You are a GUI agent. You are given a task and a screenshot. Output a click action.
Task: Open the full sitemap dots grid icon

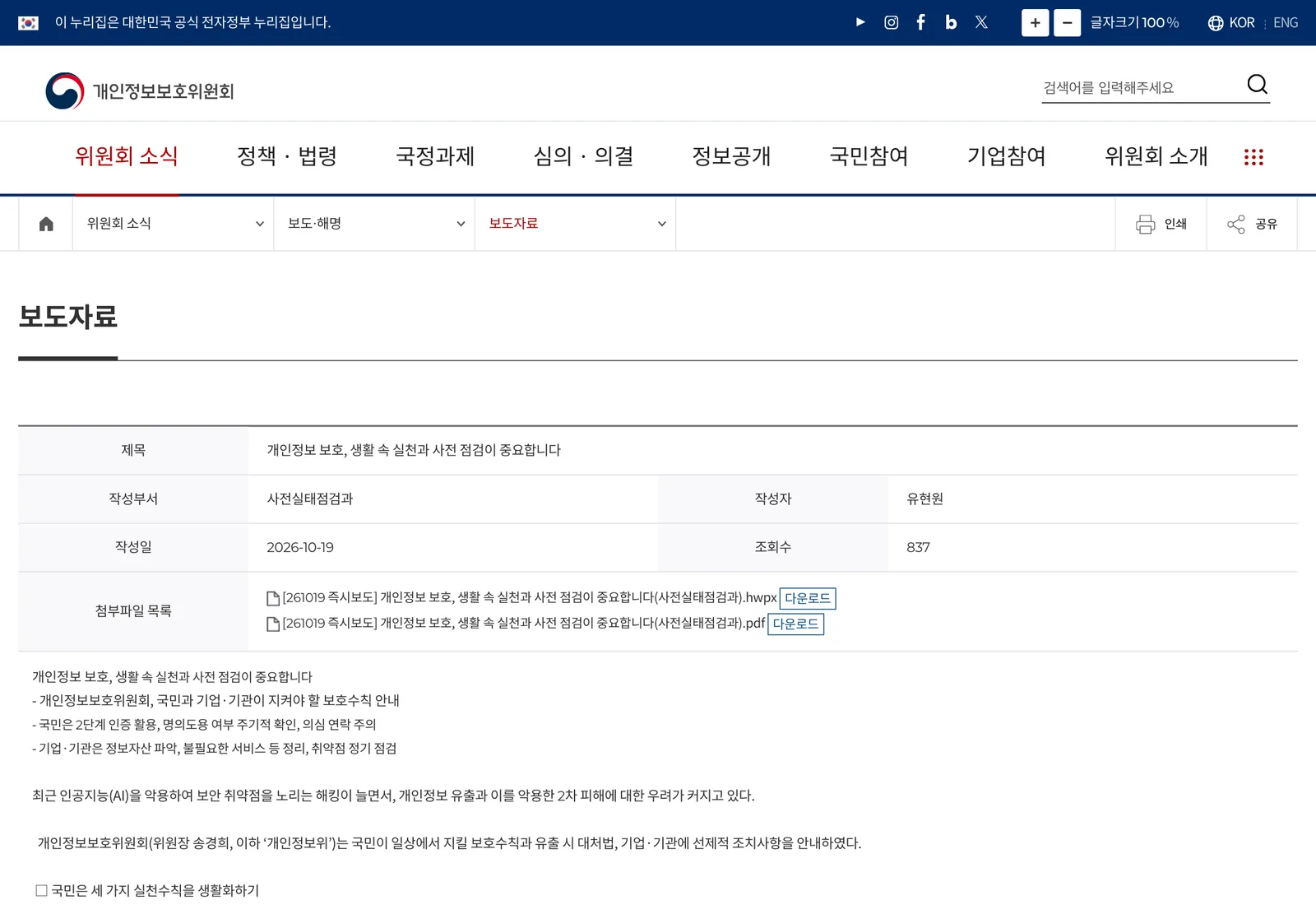tap(1253, 157)
